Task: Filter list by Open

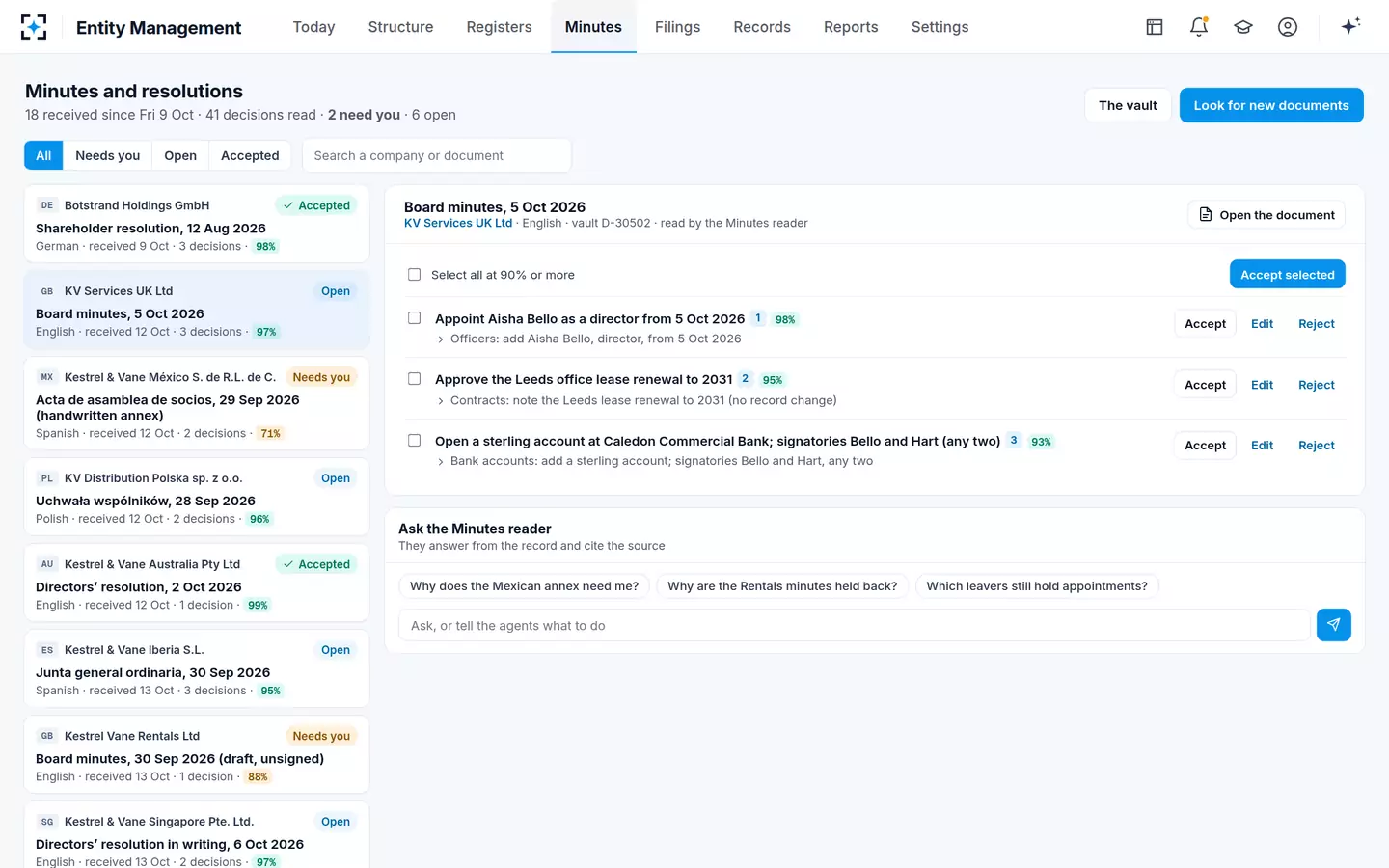Action: click(180, 155)
